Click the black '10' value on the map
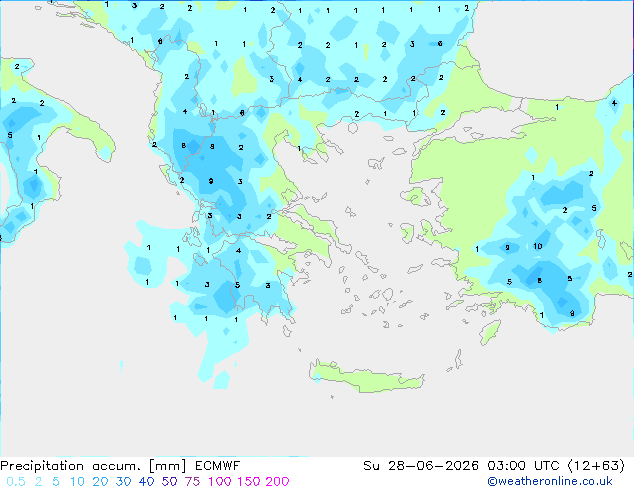Image resolution: width=634 pixels, height=490 pixels. (x=537, y=246)
